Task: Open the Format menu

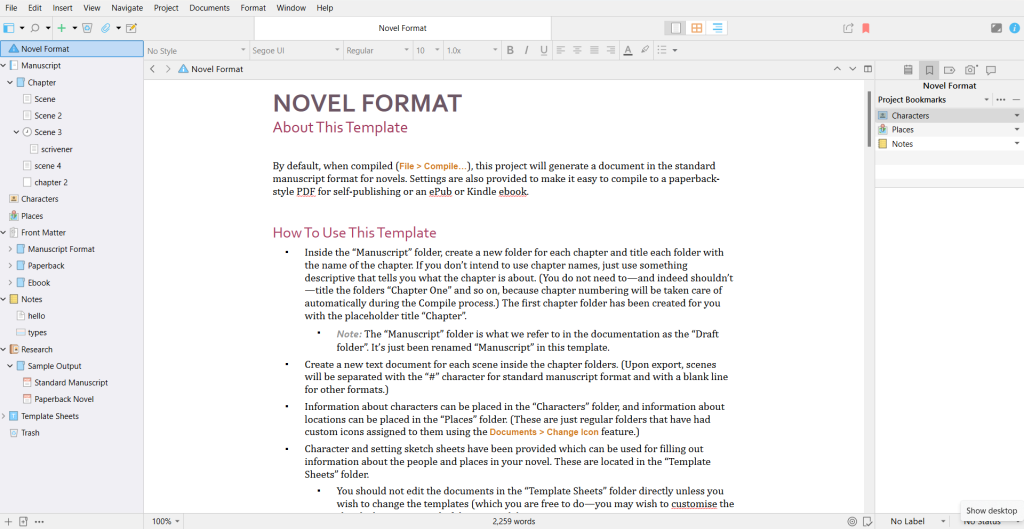Action: point(253,7)
